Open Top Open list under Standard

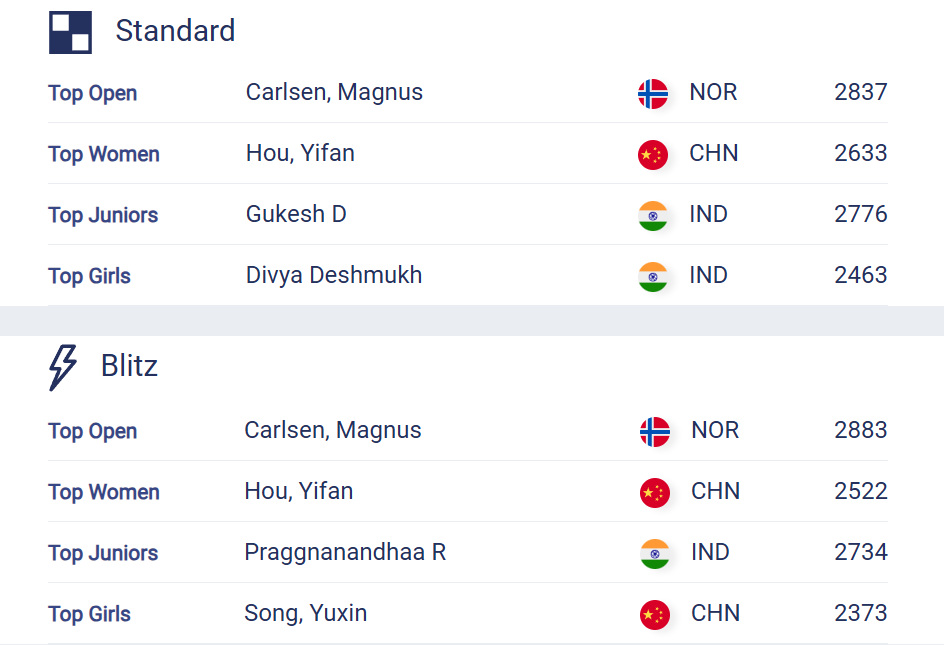click(93, 93)
